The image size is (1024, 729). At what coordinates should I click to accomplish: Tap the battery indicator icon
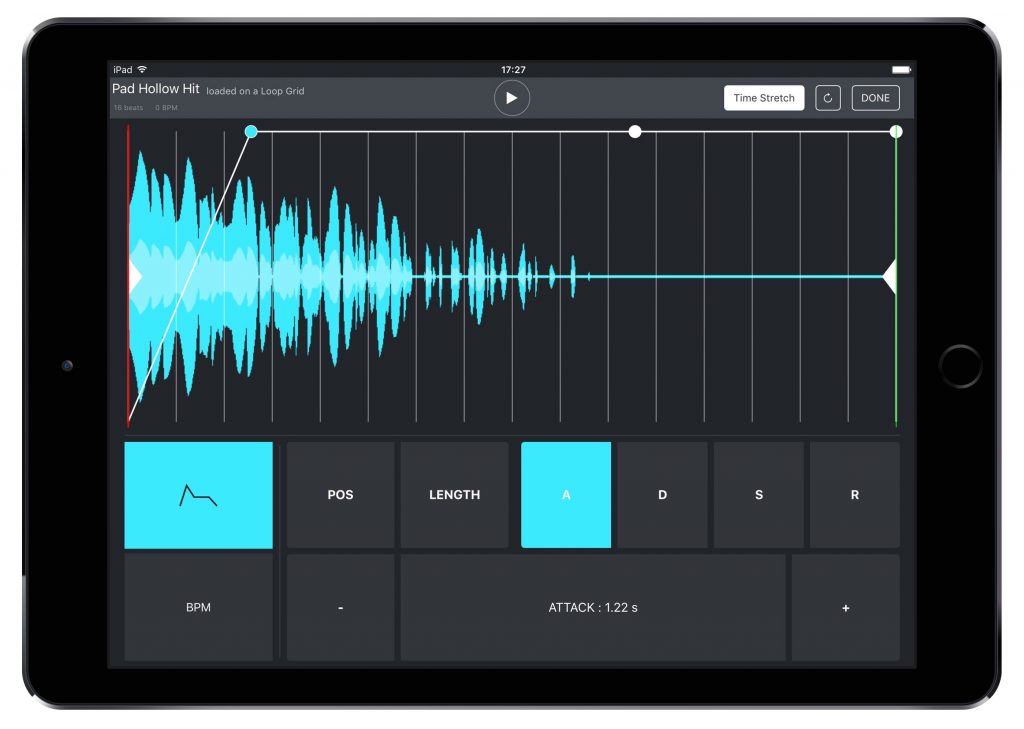[x=900, y=70]
